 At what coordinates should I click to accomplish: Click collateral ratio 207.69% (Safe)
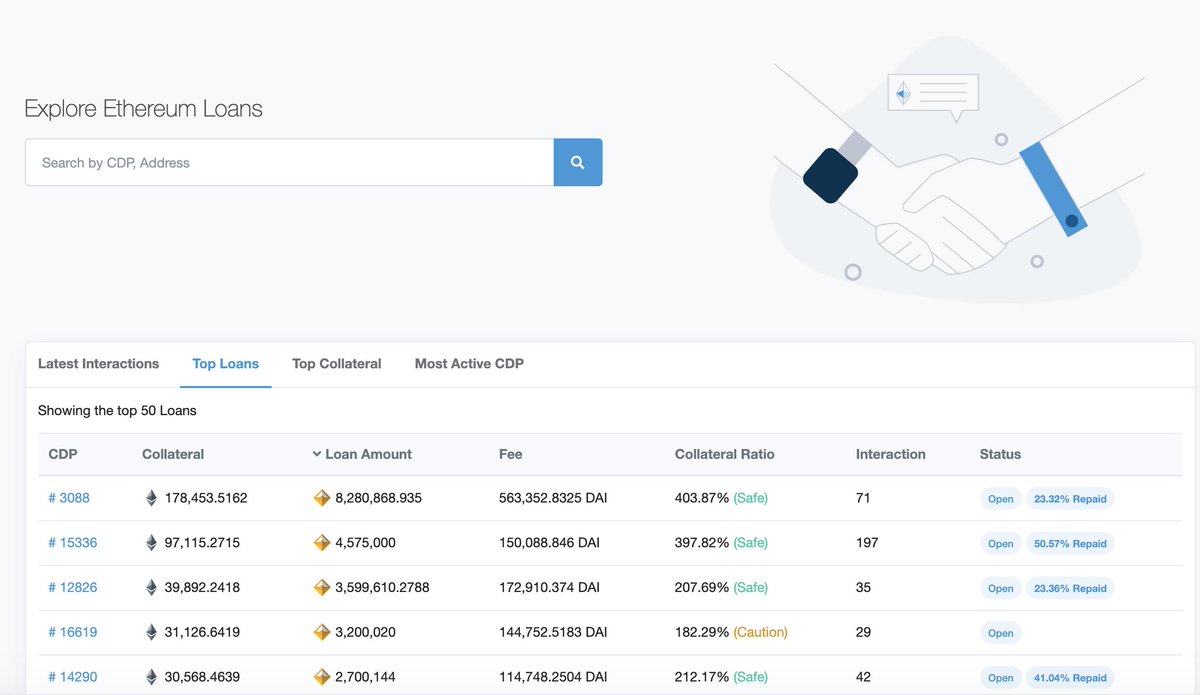pos(721,587)
